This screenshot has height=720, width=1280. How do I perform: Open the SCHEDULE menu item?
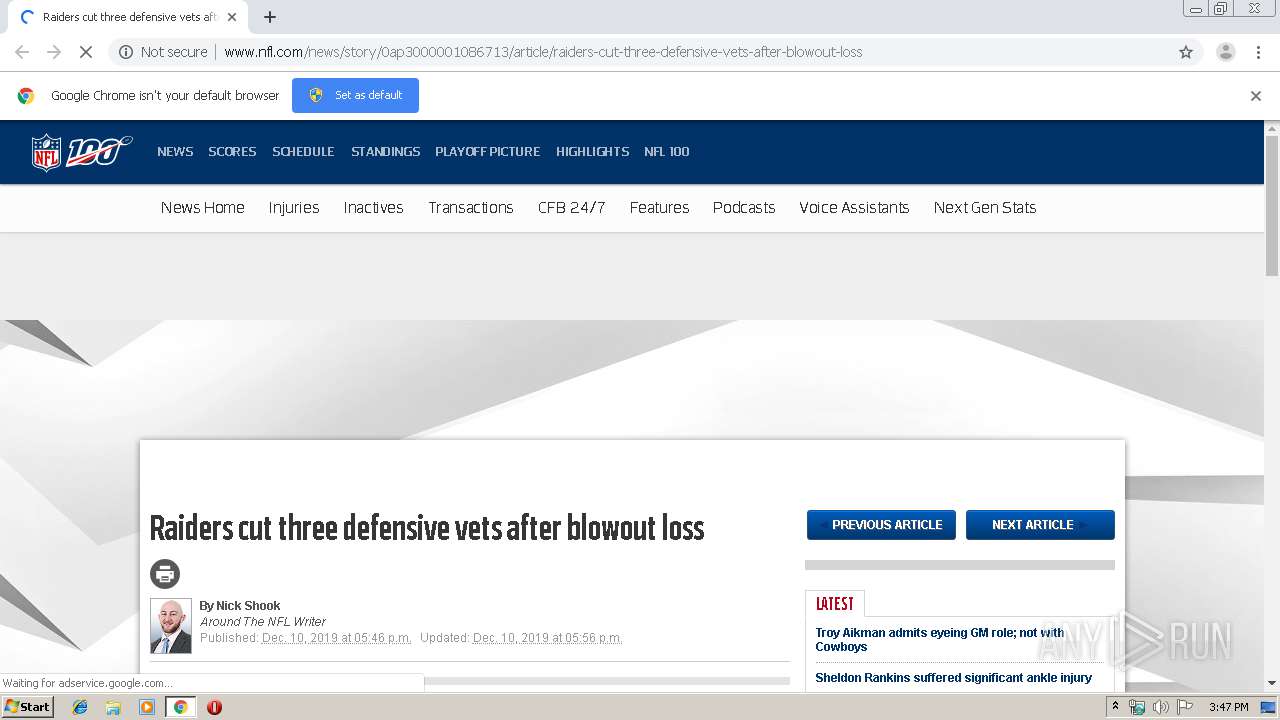(303, 152)
